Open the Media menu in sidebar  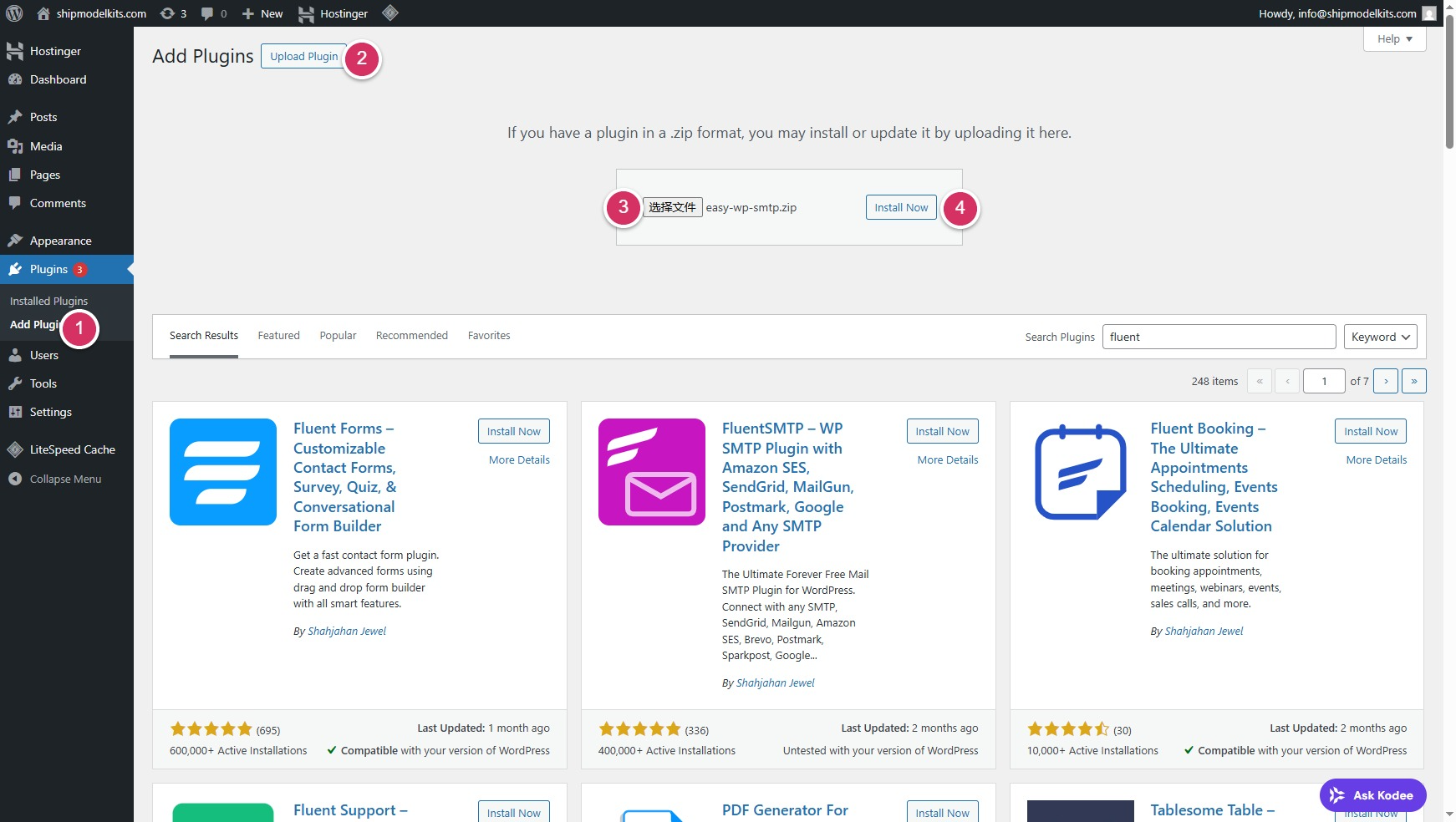coord(46,146)
